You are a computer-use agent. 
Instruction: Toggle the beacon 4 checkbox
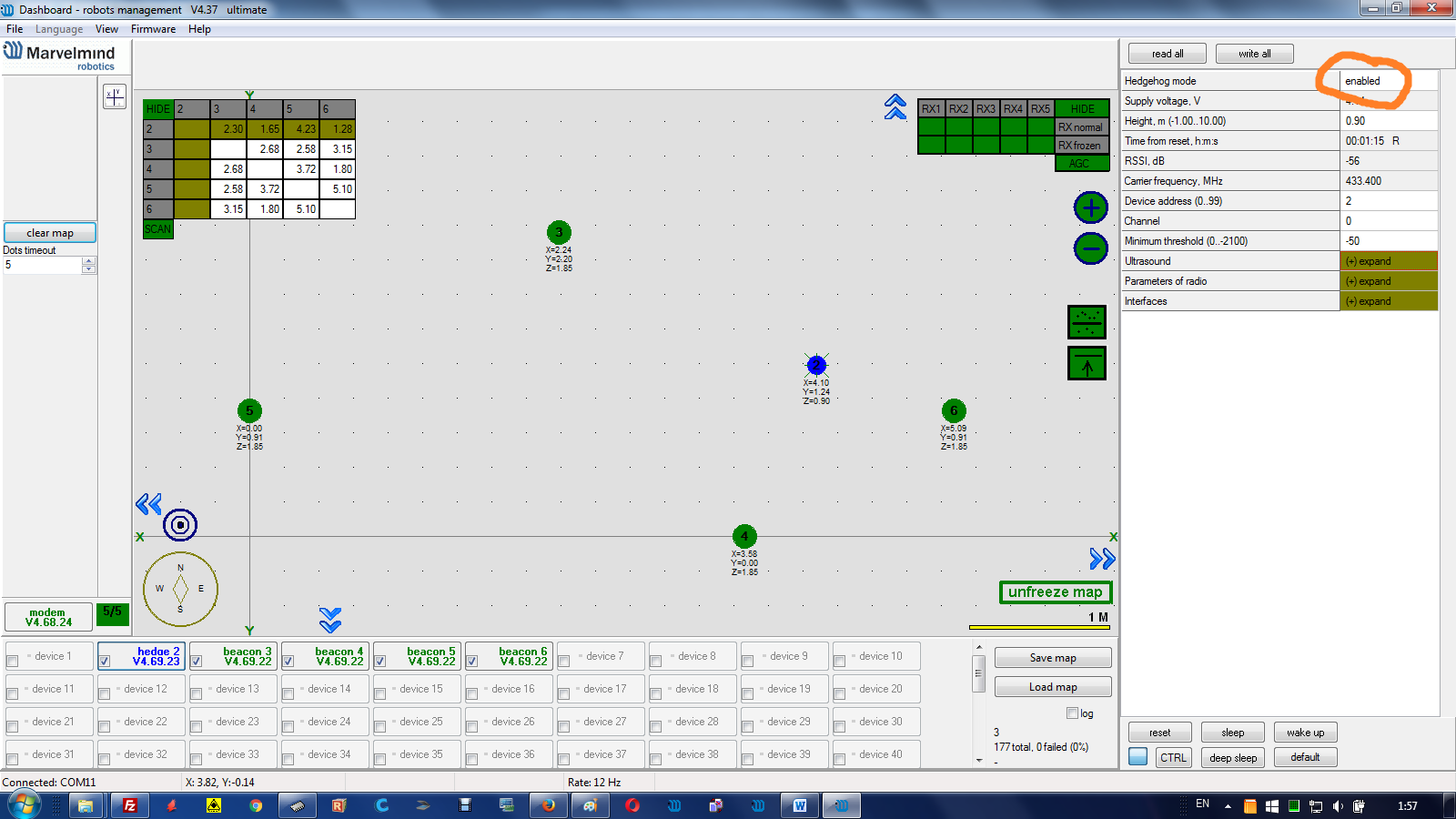[x=288, y=662]
